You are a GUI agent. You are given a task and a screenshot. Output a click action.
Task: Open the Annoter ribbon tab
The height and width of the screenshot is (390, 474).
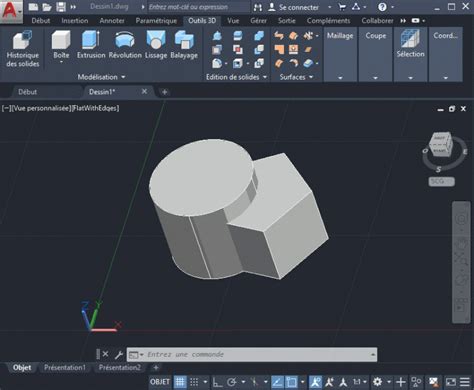click(x=112, y=21)
